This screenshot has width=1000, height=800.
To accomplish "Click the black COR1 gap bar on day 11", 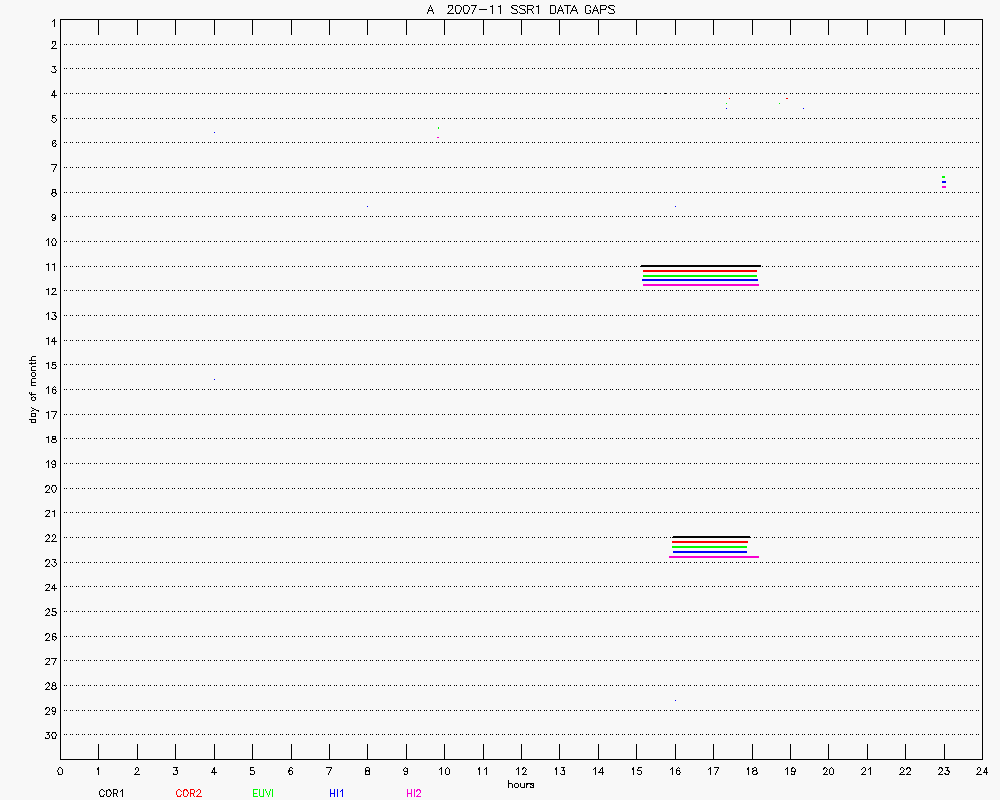I will tap(700, 266).
